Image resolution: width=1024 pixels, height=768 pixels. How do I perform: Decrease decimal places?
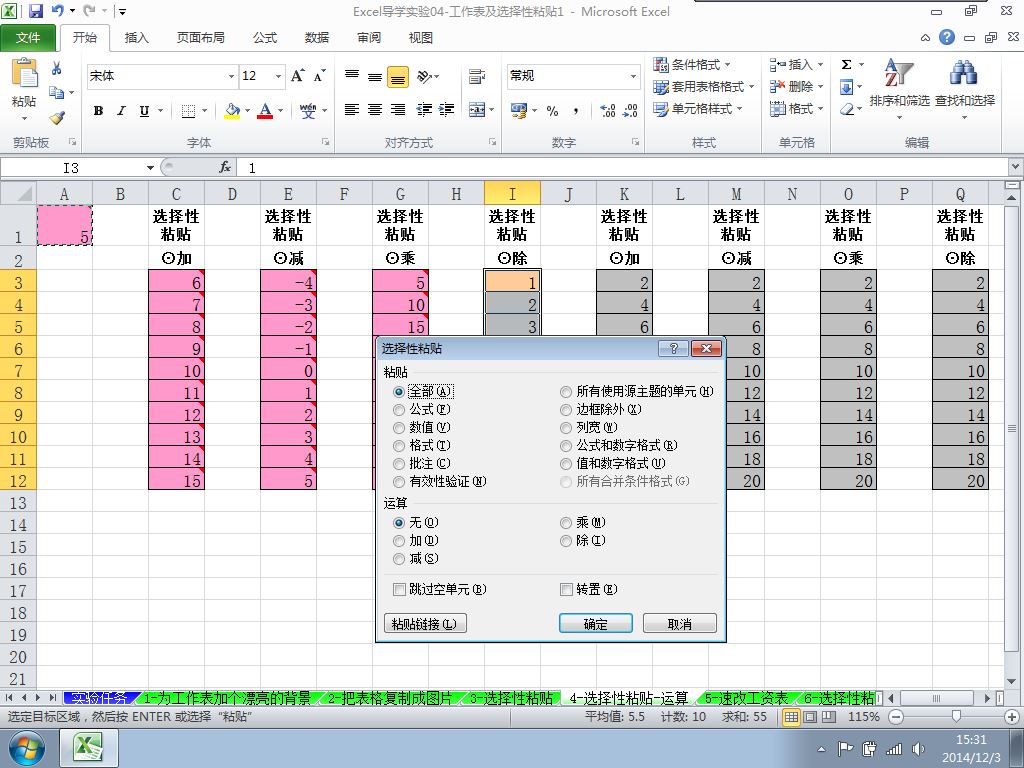630,111
